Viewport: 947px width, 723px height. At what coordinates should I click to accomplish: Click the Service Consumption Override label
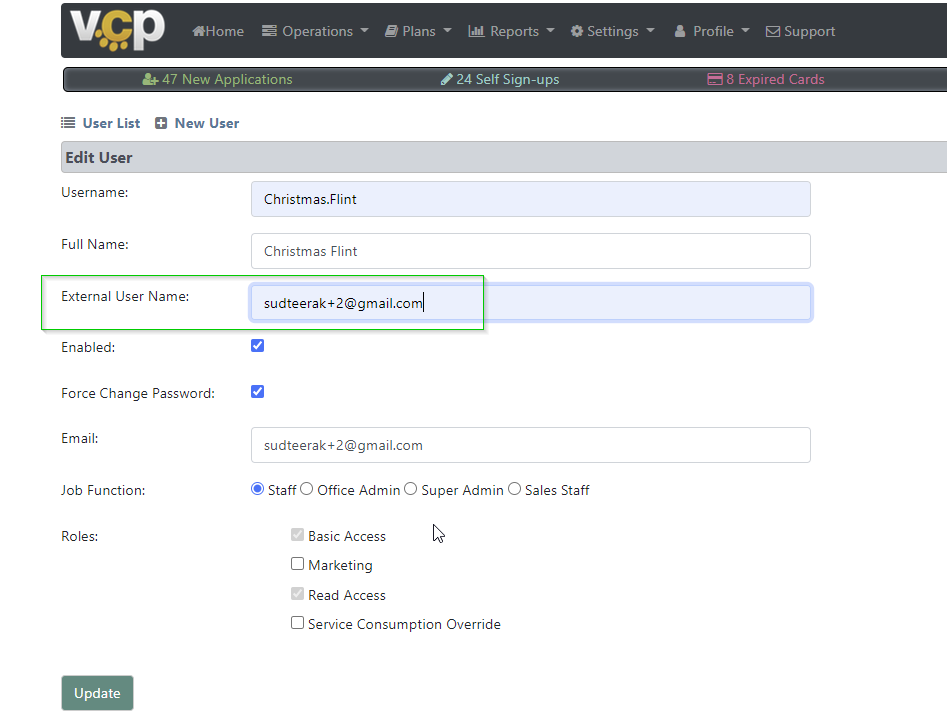(x=405, y=624)
